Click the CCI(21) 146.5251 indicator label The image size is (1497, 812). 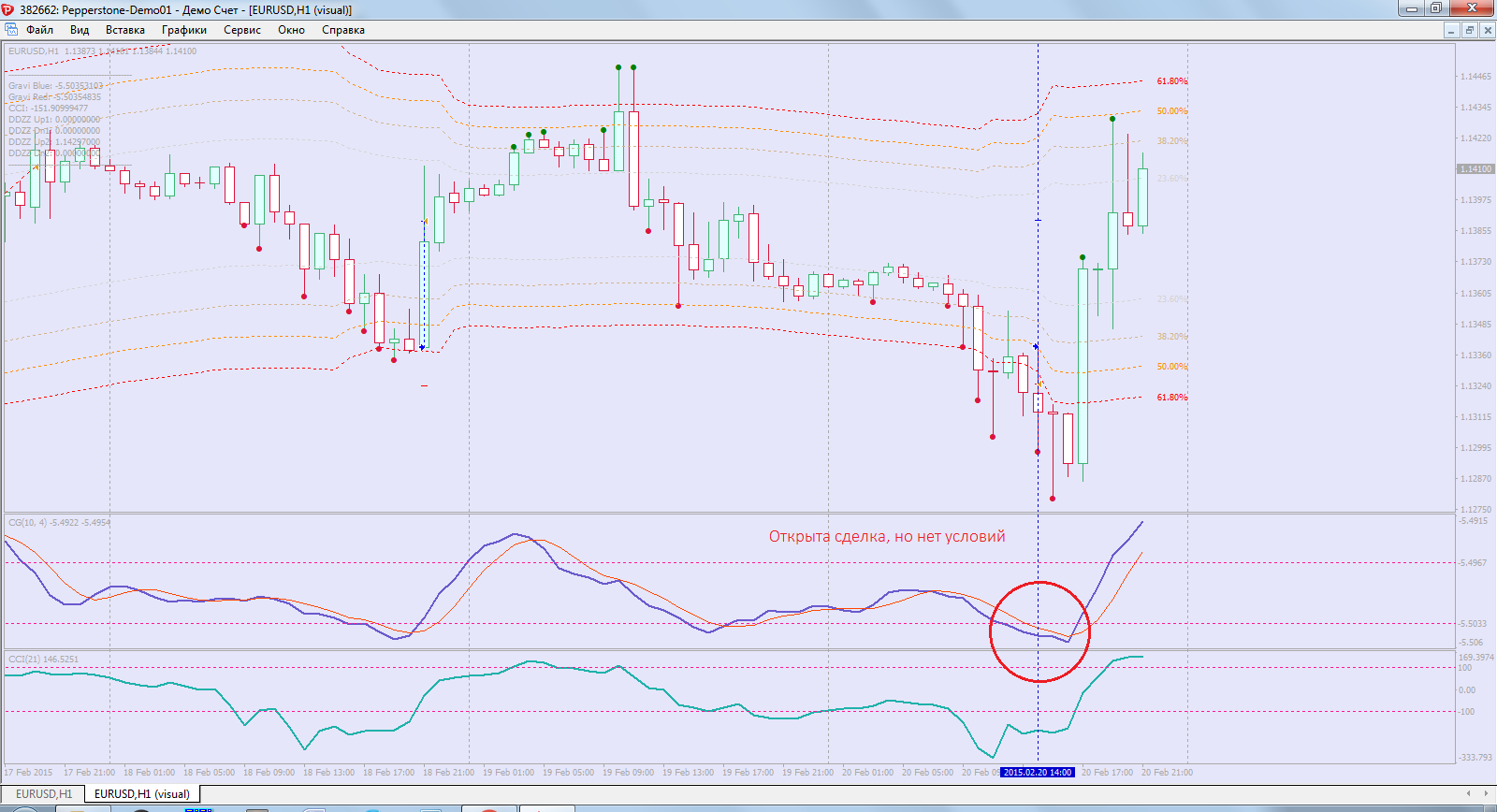pos(44,660)
